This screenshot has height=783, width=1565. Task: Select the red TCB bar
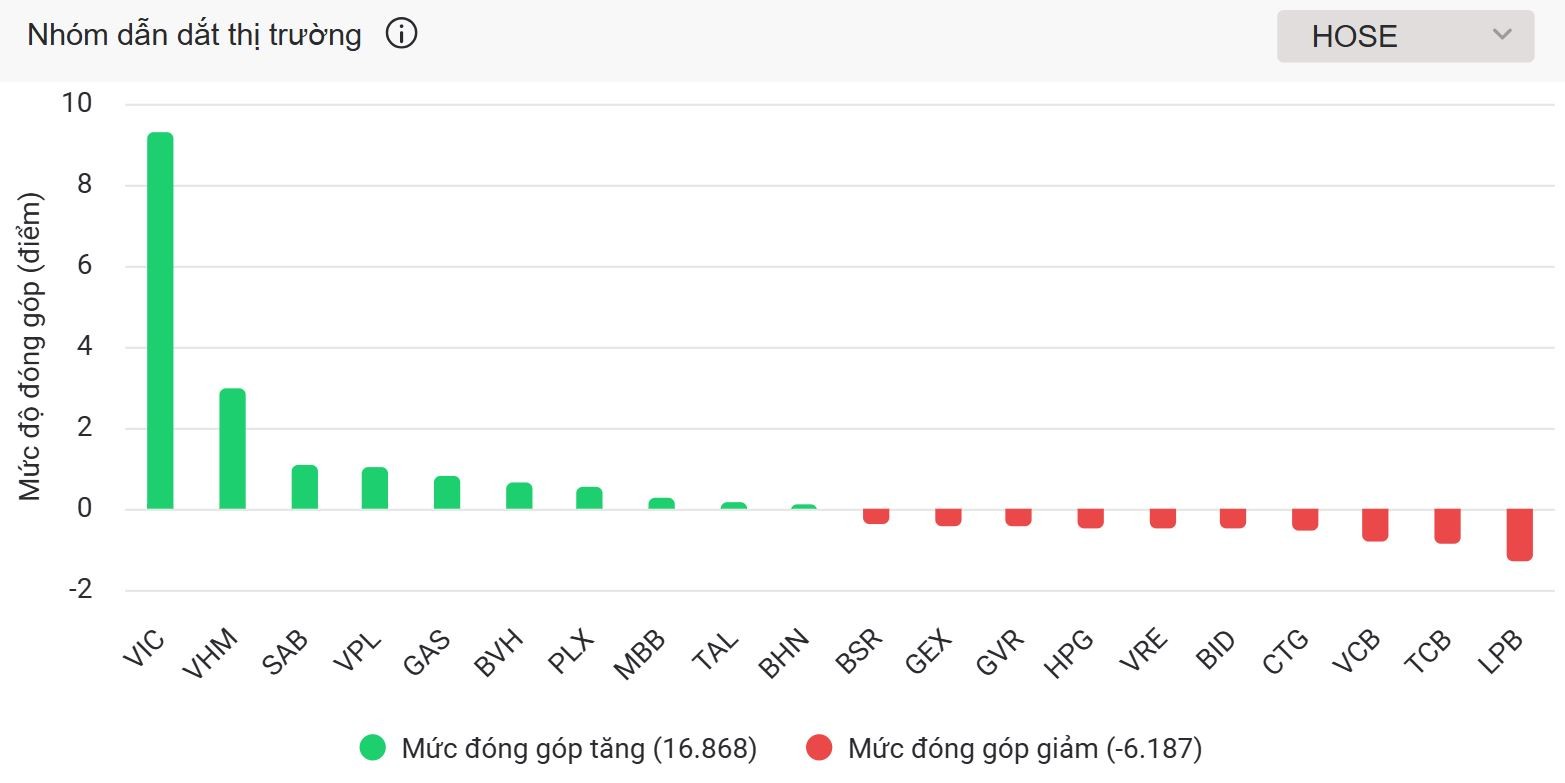(x=1447, y=526)
